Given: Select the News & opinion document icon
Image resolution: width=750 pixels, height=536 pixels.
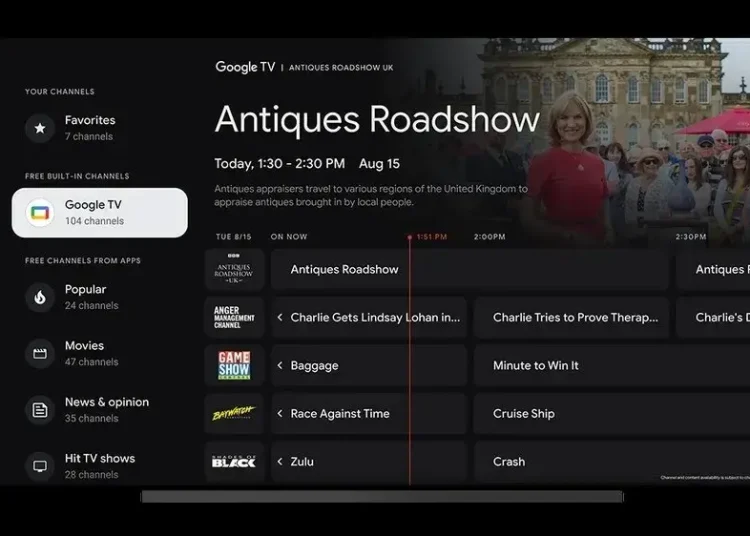Looking at the screenshot, I should pyautogui.click(x=40, y=410).
